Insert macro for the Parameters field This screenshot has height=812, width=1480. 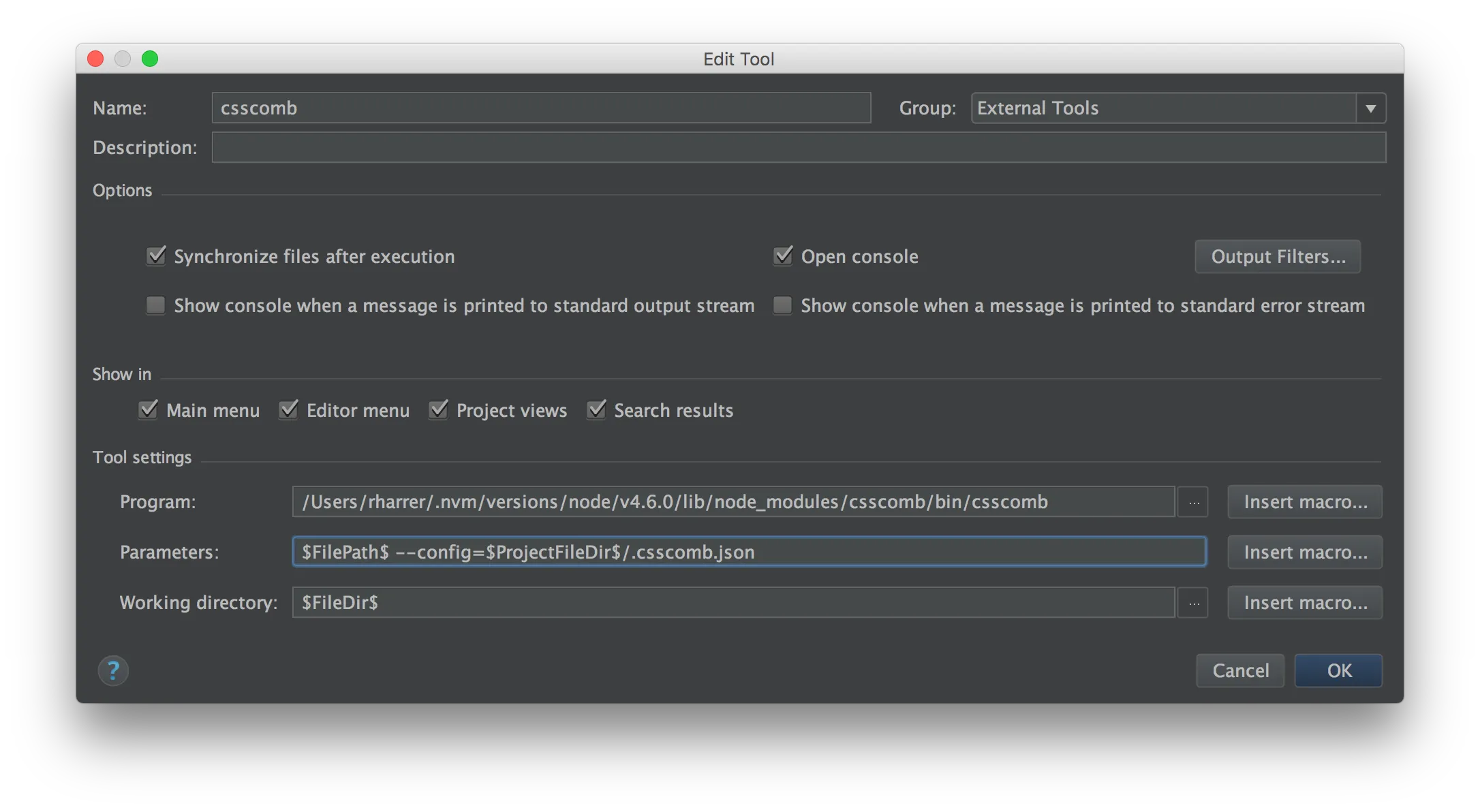click(1305, 552)
